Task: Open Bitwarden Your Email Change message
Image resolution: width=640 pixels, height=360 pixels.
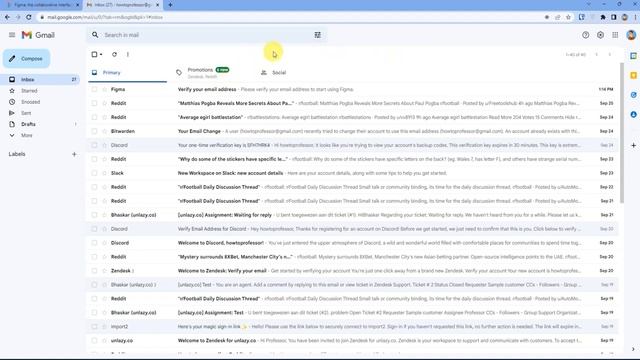Action: pyautogui.click(x=353, y=131)
